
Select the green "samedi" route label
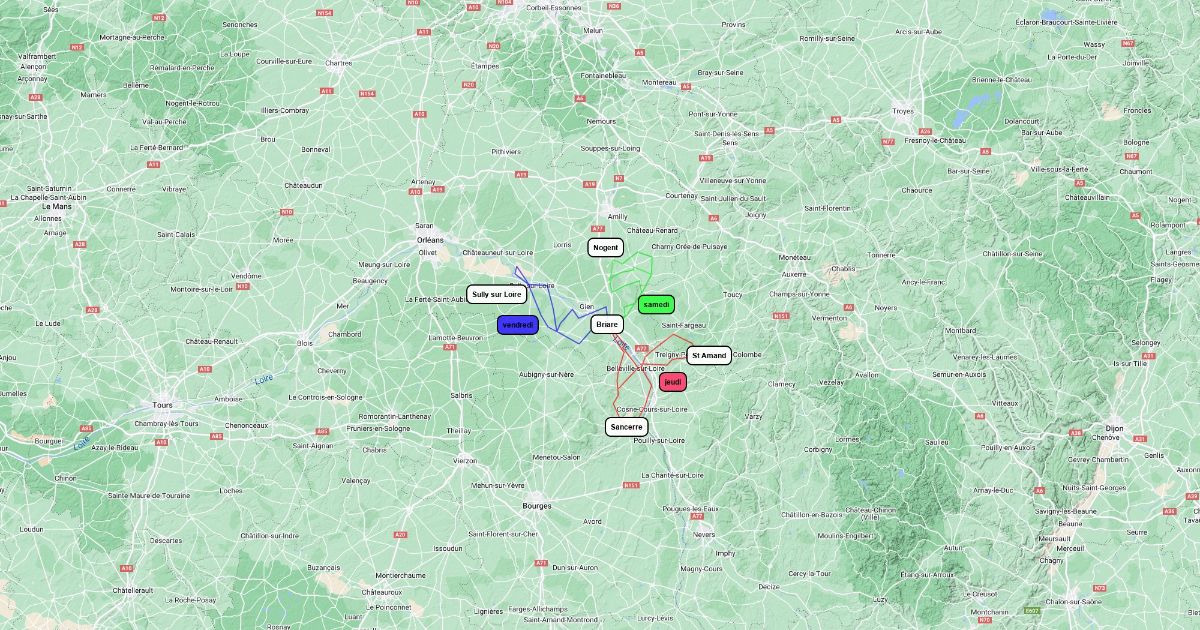(657, 304)
